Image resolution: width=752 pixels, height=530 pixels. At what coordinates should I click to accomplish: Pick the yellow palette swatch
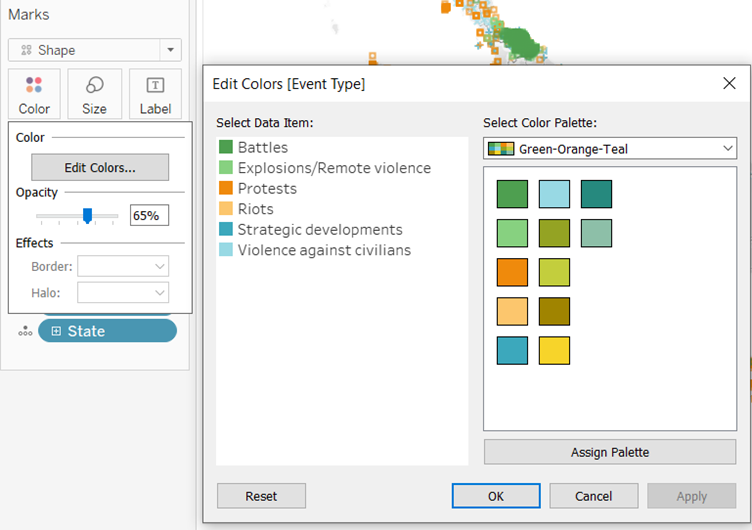(554, 351)
